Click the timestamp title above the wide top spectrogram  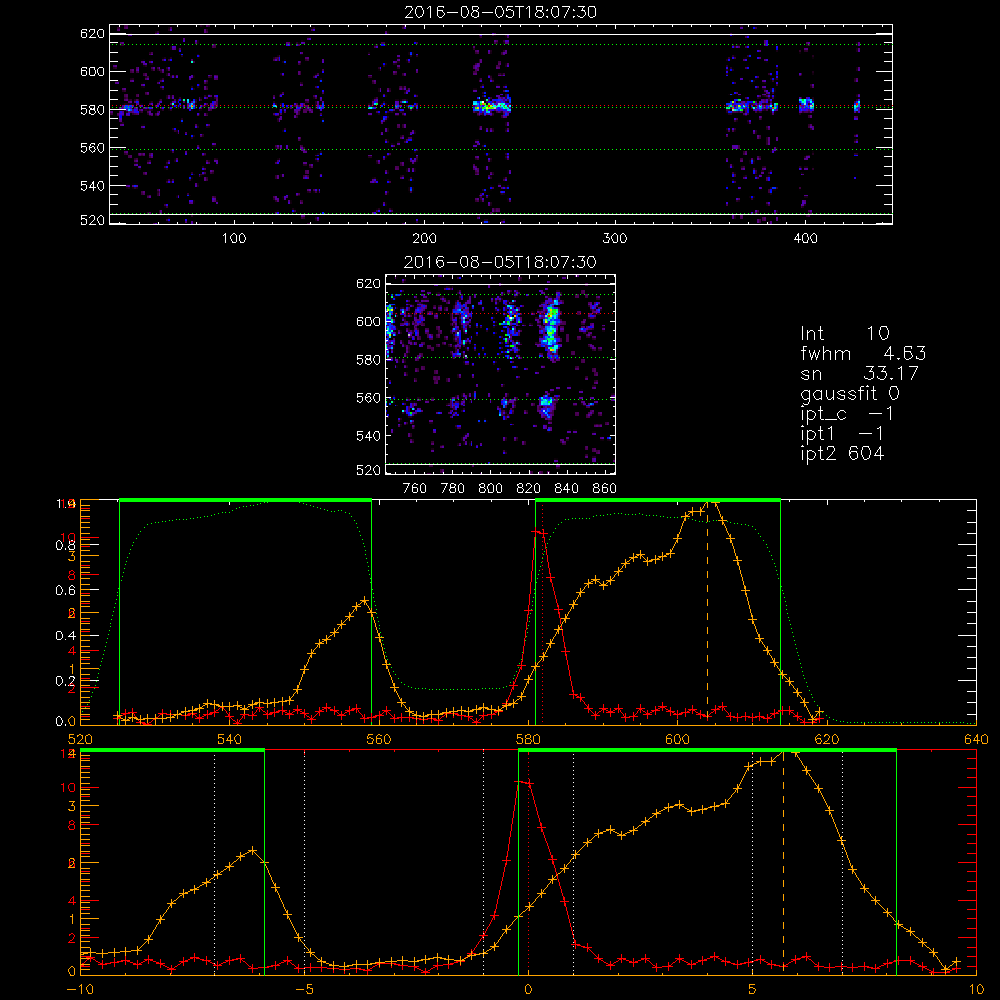pos(501,12)
